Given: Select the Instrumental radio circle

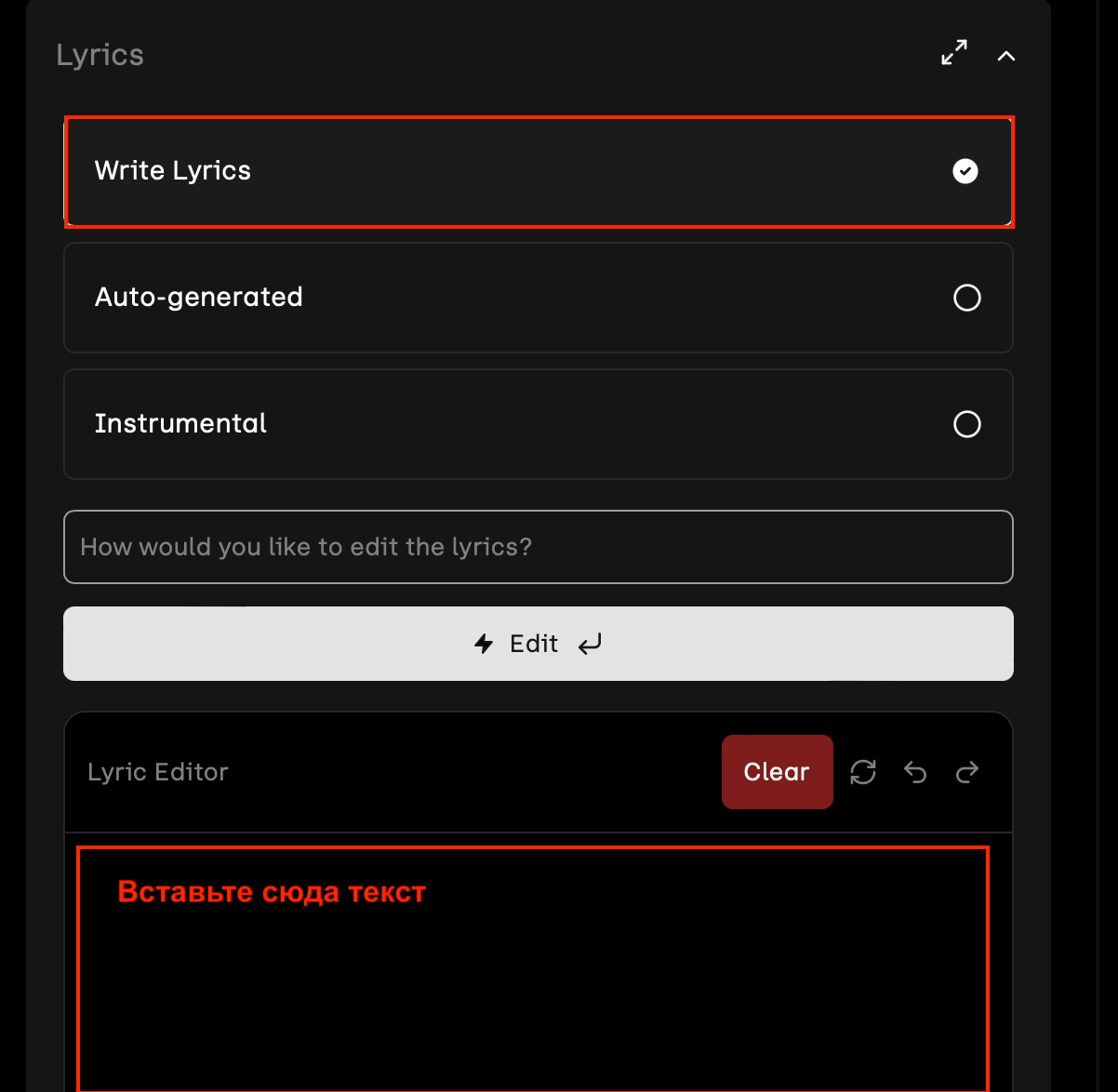Looking at the screenshot, I should tap(967, 424).
